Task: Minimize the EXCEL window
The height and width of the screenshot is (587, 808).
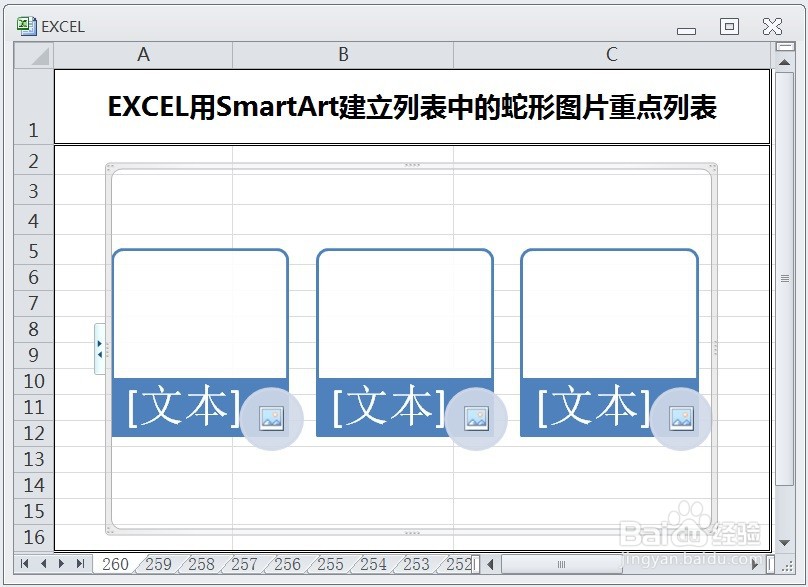Action: tap(686, 30)
